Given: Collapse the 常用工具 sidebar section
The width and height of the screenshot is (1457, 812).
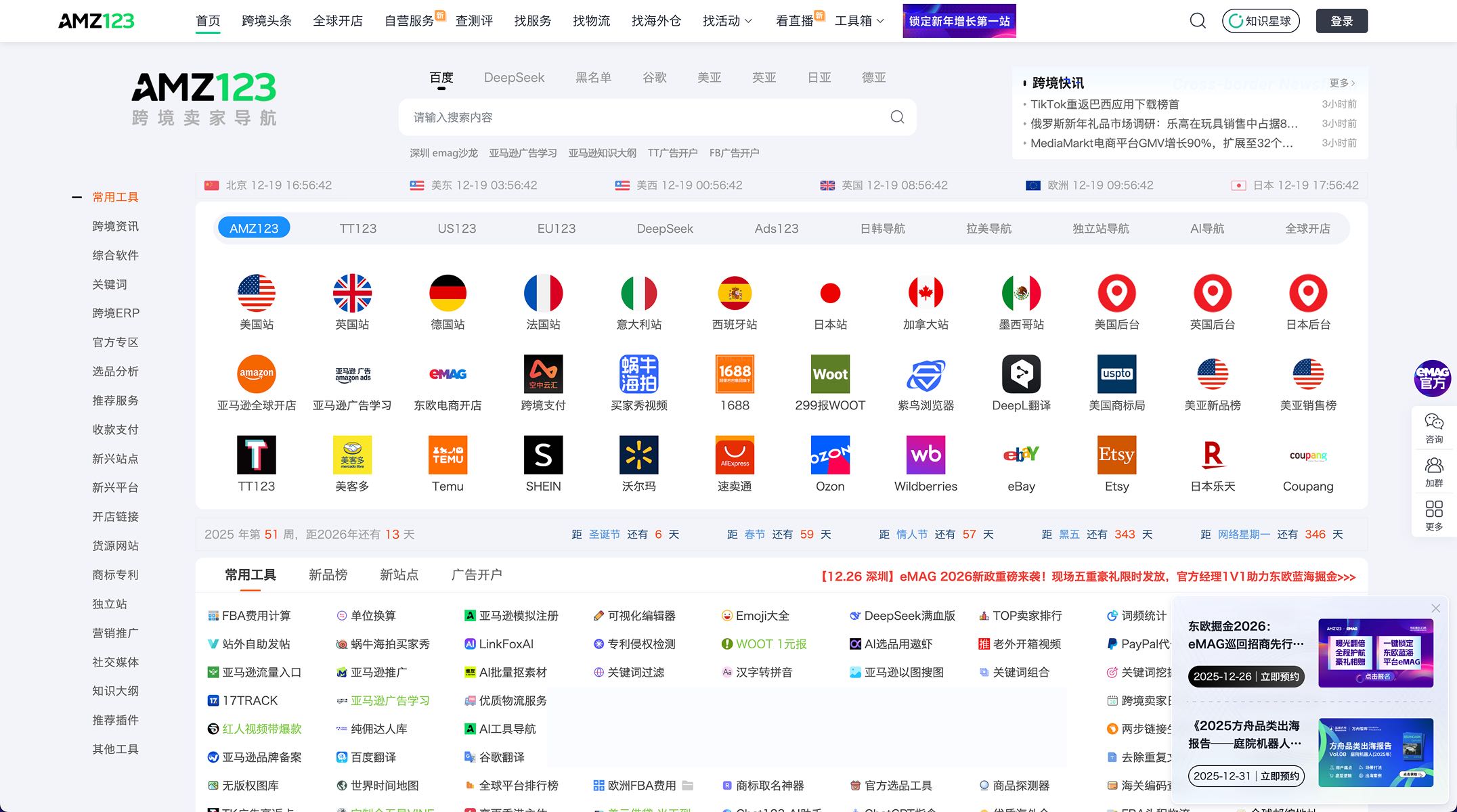Looking at the screenshot, I should click(77, 197).
